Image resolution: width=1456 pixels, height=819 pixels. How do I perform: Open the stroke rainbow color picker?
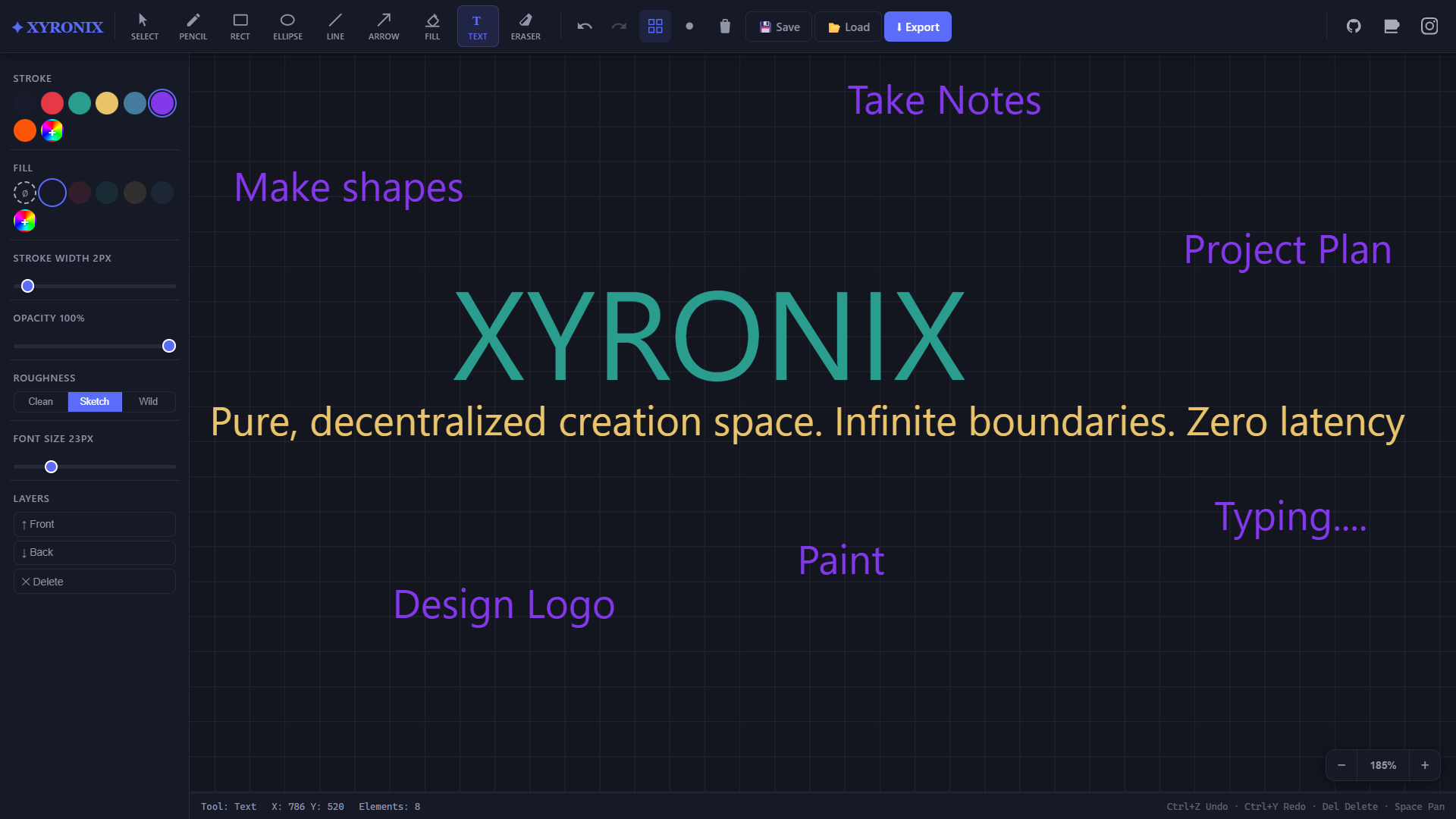click(52, 130)
